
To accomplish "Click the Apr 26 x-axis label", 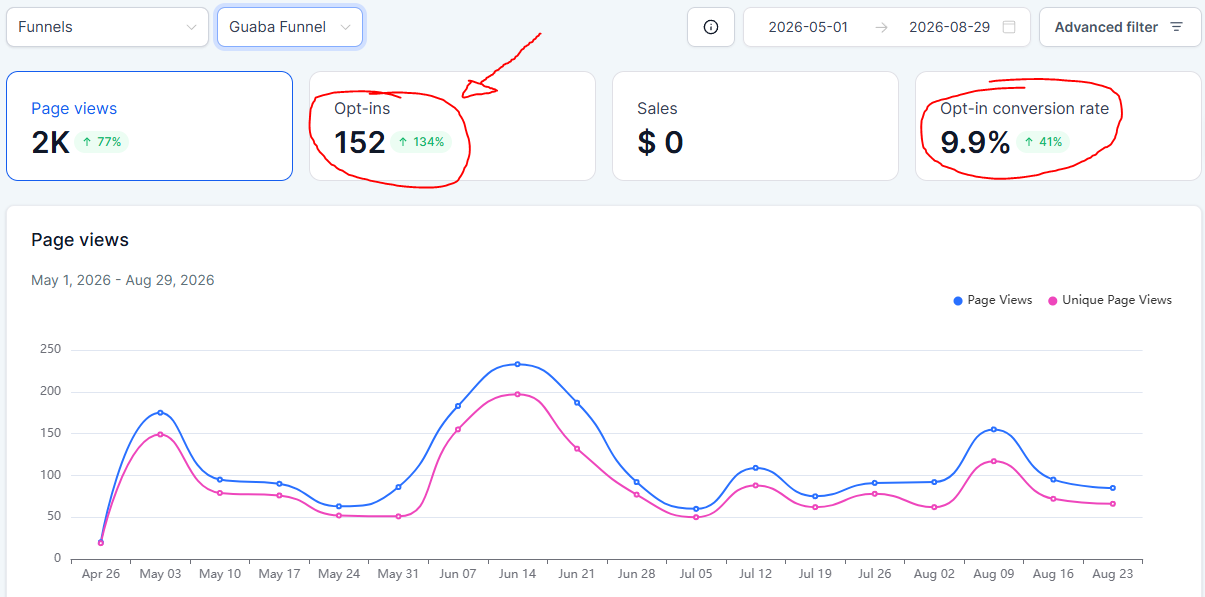I will (x=101, y=574).
